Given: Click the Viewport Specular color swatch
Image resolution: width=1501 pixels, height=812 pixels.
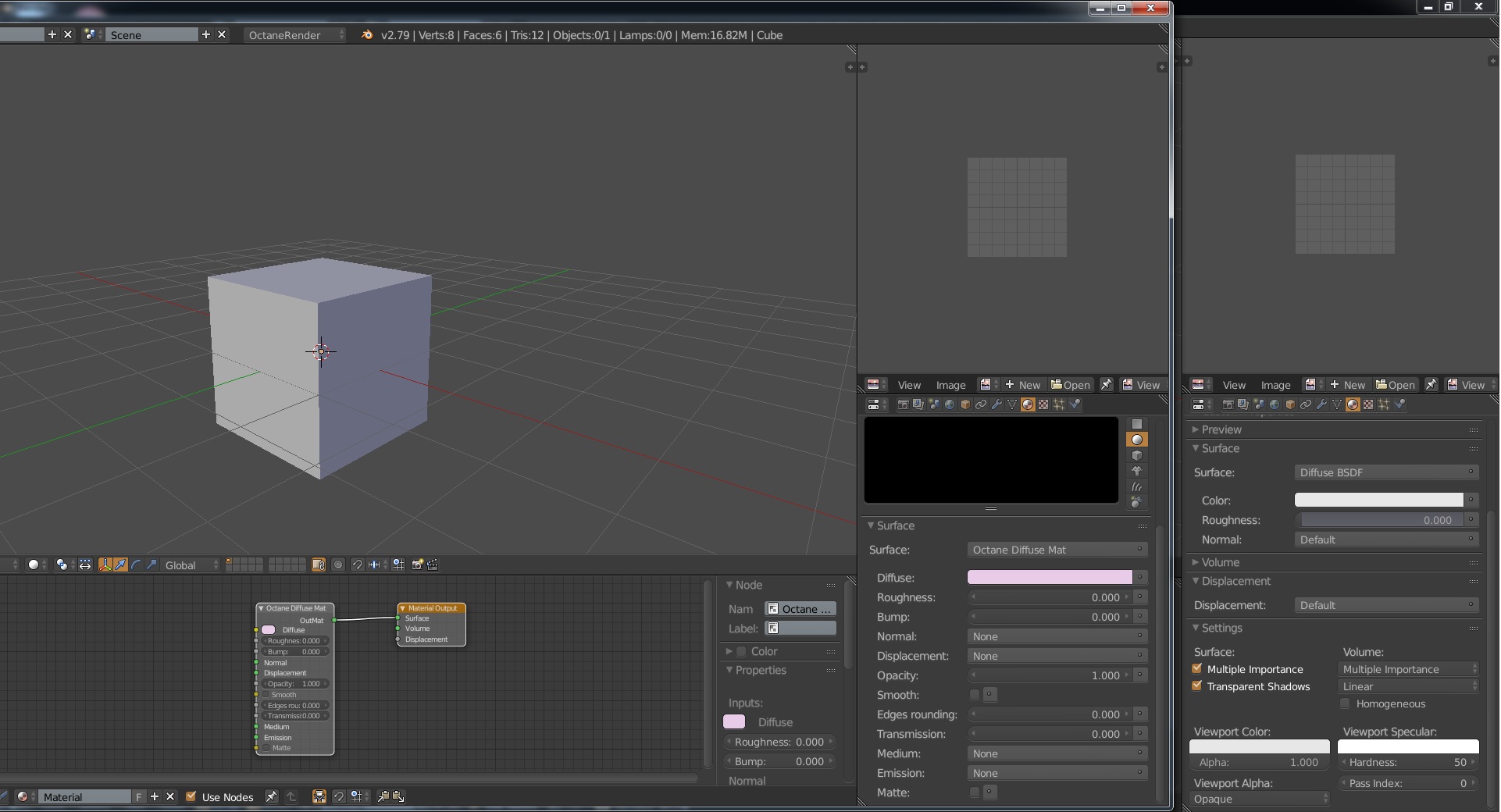Looking at the screenshot, I should pyautogui.click(x=1408, y=746).
